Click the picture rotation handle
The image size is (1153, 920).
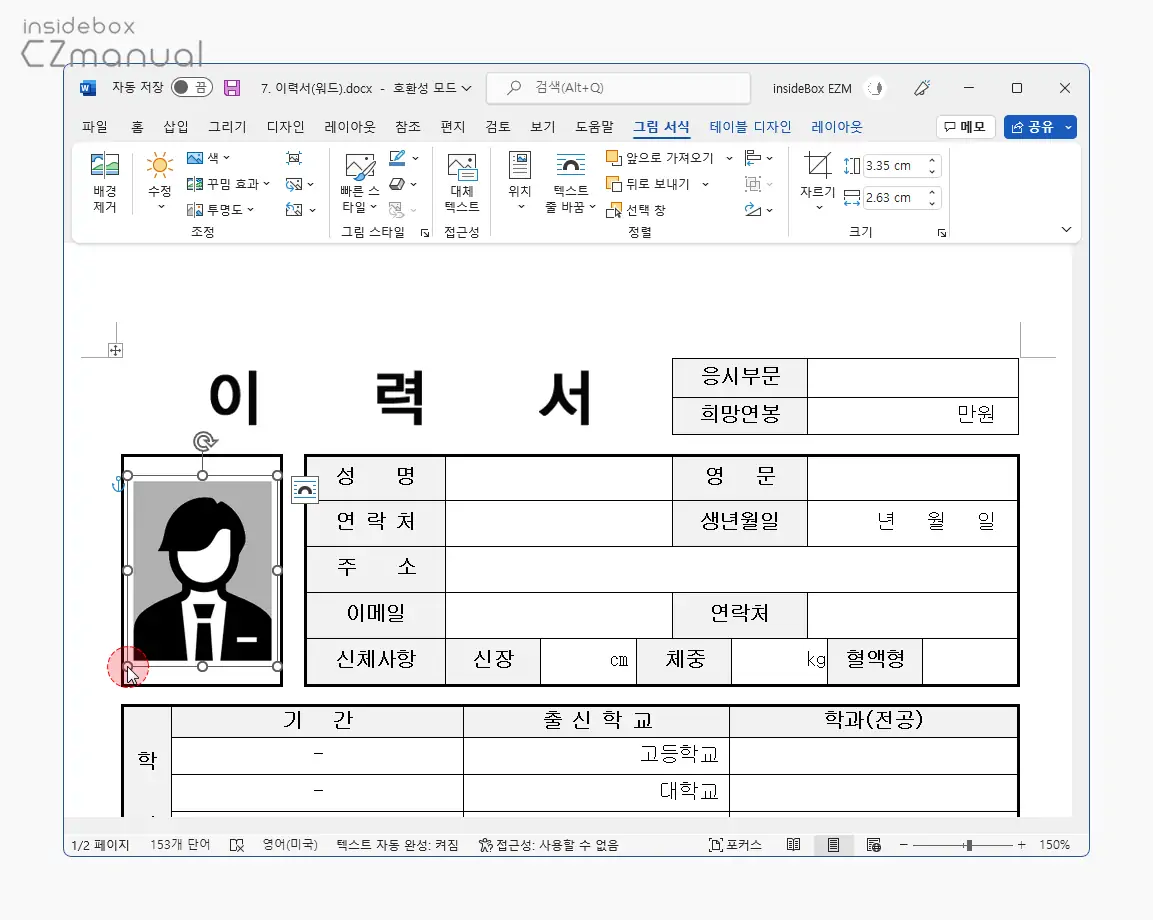click(x=204, y=441)
